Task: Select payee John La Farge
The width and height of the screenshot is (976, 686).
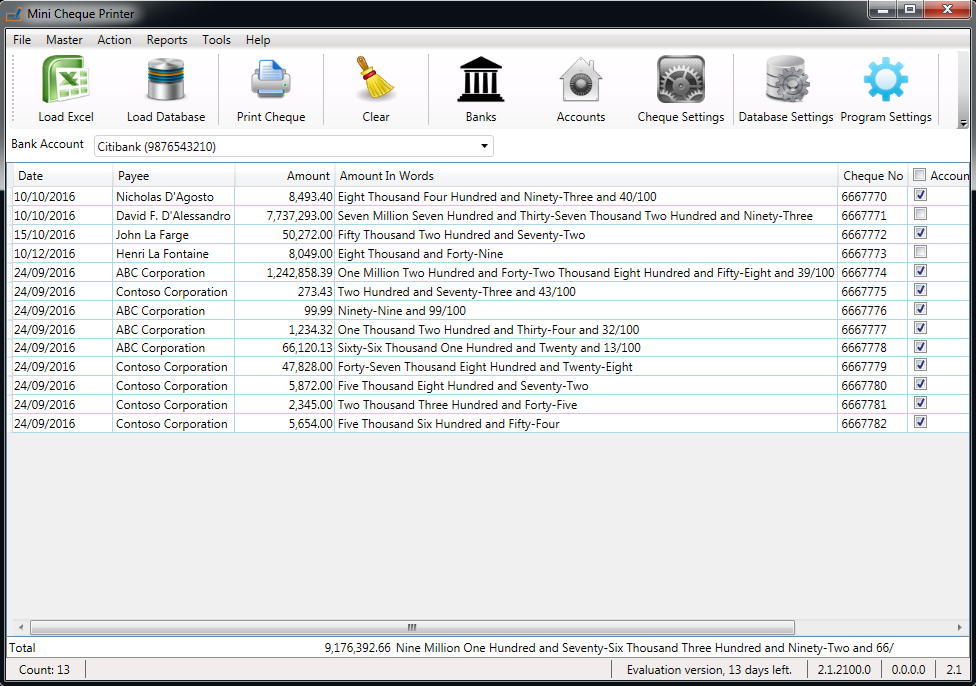Action: click(x=152, y=235)
